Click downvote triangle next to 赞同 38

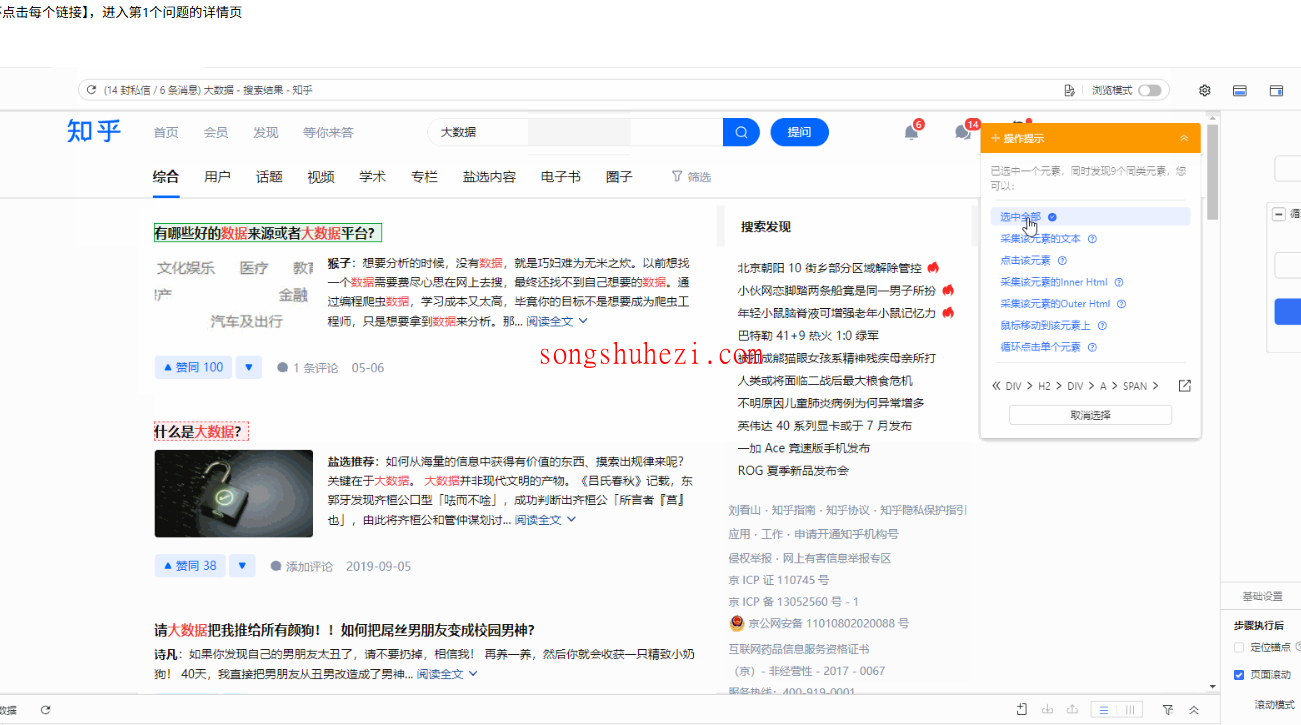242,566
